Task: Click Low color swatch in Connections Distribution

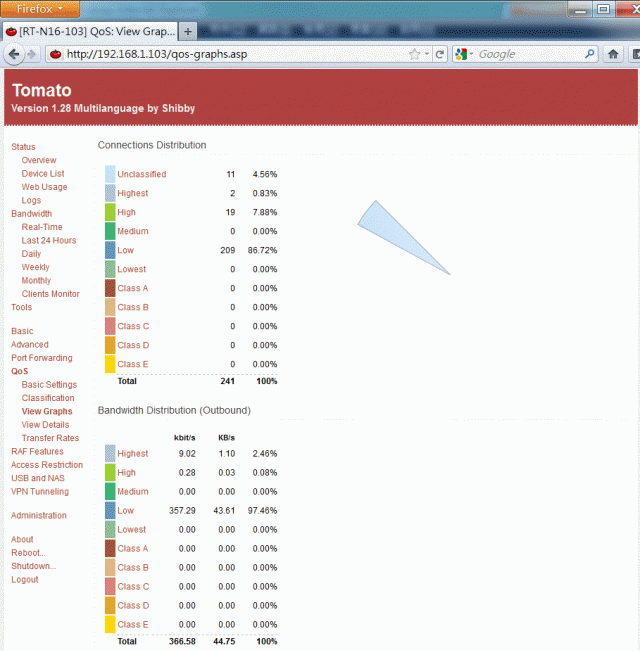Action: click(110, 250)
